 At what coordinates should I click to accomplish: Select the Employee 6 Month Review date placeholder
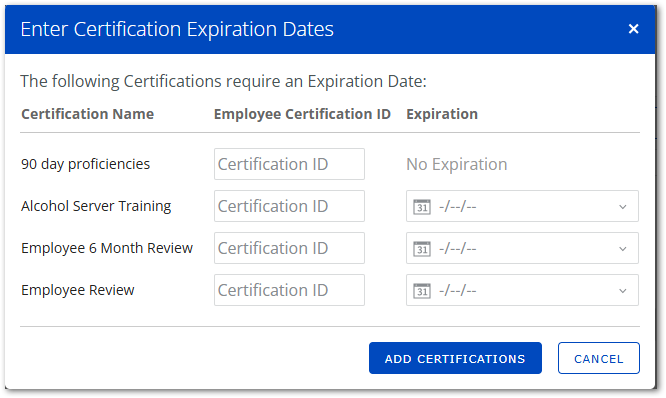tap(457, 248)
